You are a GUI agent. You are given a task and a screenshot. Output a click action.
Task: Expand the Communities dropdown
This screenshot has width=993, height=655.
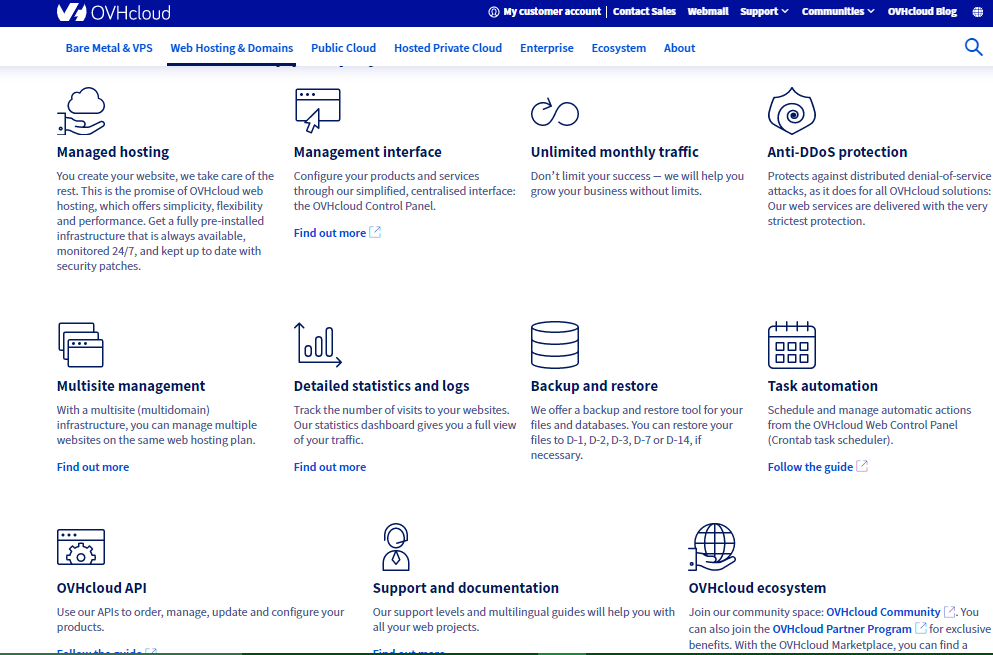[x=837, y=11]
